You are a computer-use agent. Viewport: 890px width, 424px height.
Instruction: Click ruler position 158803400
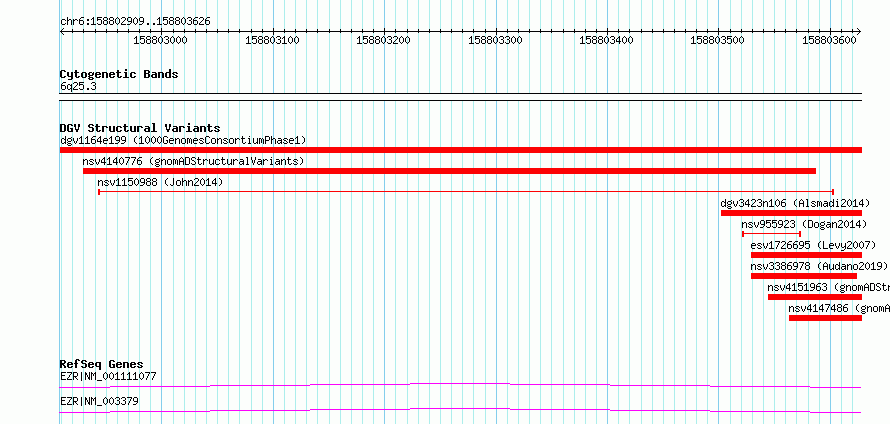[607, 40]
